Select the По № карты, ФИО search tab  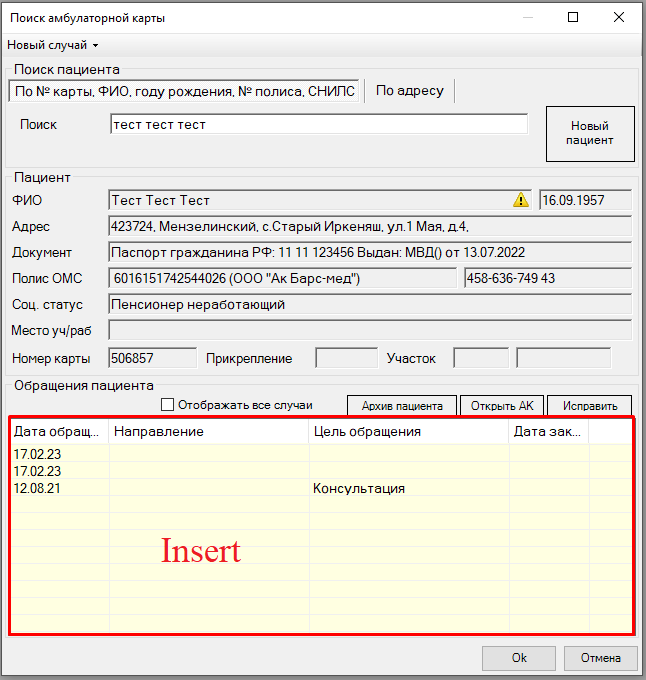[183, 91]
